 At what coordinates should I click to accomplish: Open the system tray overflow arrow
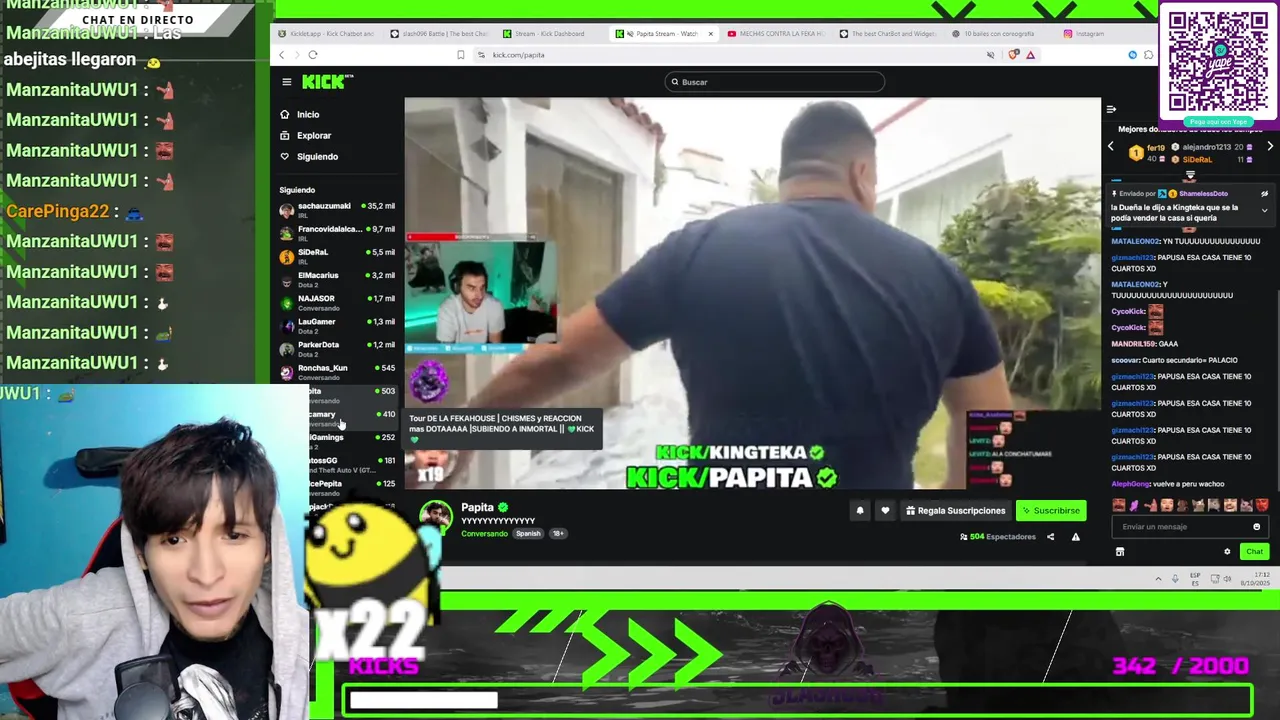click(x=1159, y=579)
